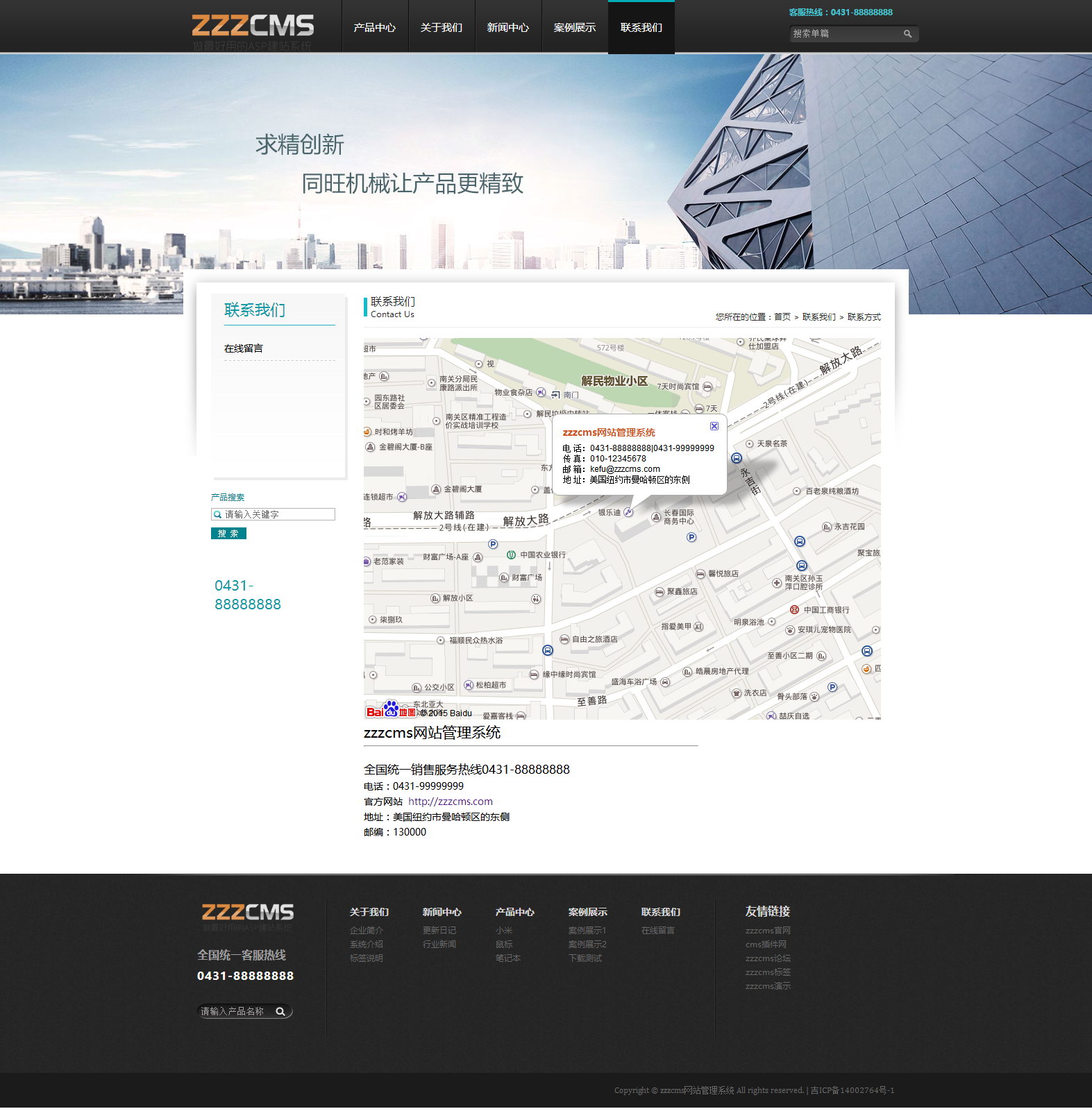Screen dimensions: 1092x1118
Task: Click the 松柏超市 shop marker icon
Action: (469, 685)
